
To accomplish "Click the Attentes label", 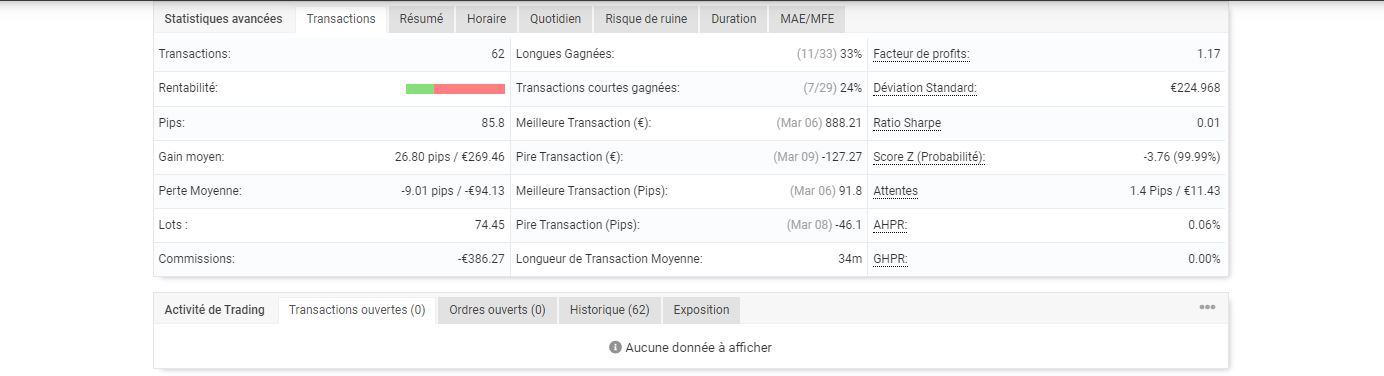I will [895, 191].
